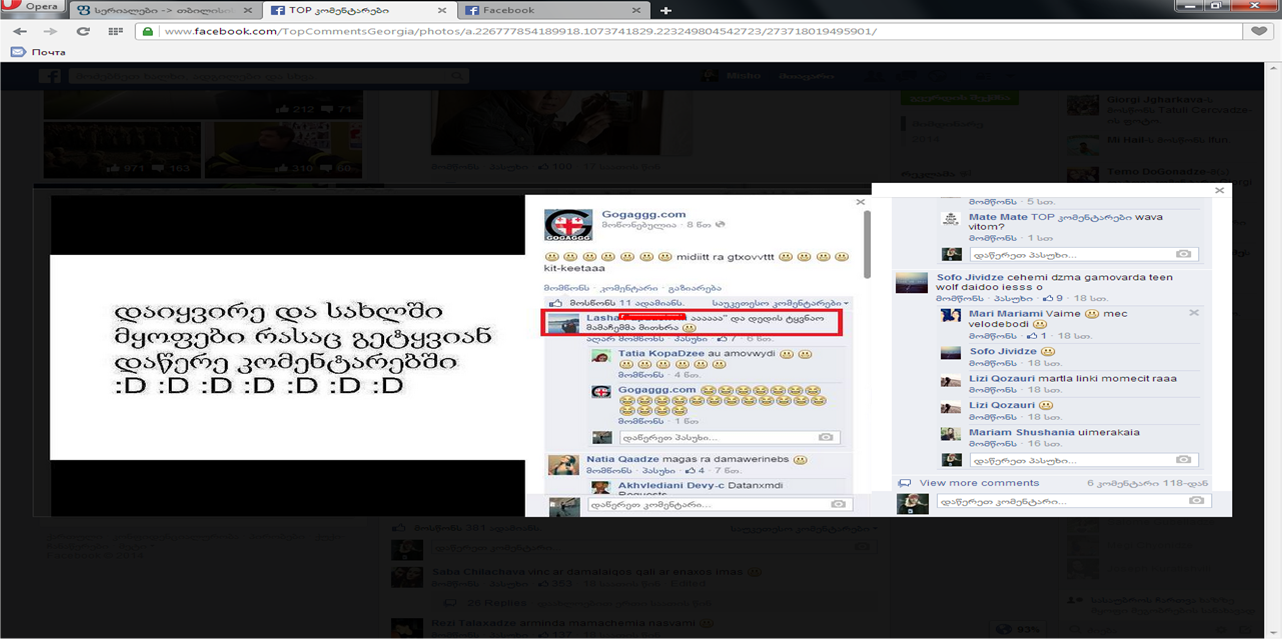
Task: Open Gogaggg.com page name link
Action: point(644,214)
